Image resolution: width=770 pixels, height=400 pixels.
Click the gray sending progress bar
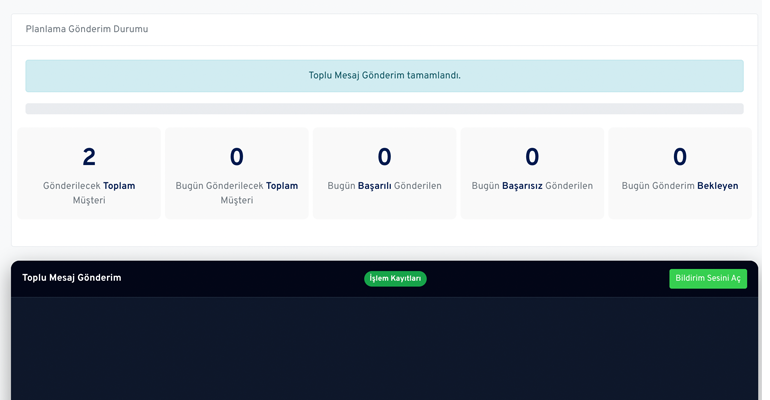pyautogui.click(x=384, y=108)
